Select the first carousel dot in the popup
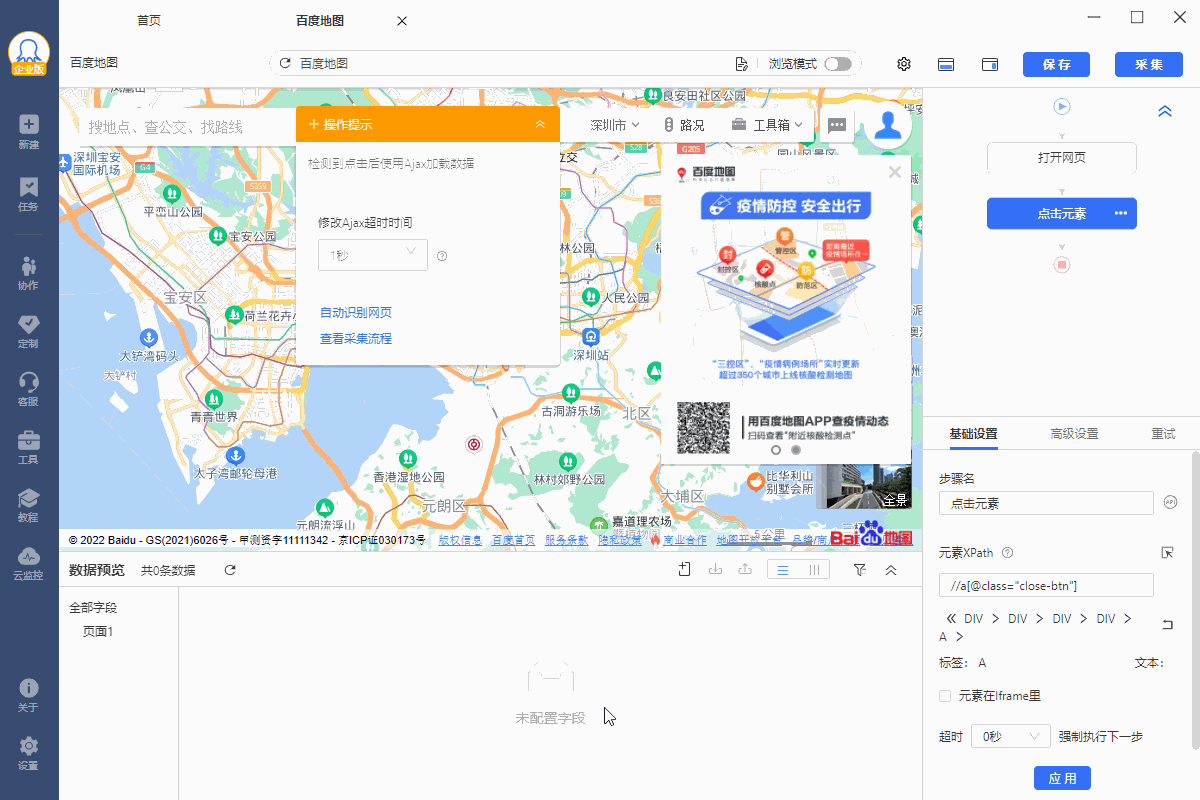The image size is (1200, 800). (x=776, y=450)
